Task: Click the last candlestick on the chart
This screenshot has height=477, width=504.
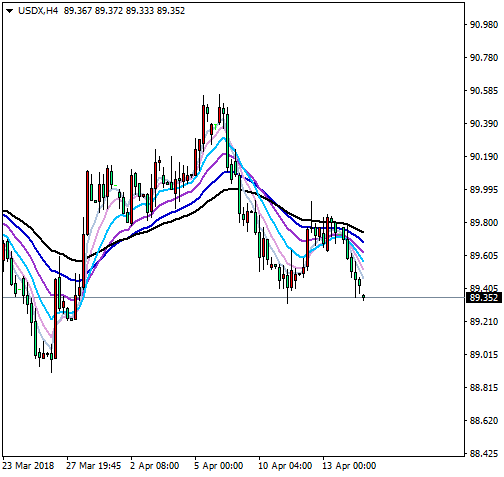Action: coord(363,297)
